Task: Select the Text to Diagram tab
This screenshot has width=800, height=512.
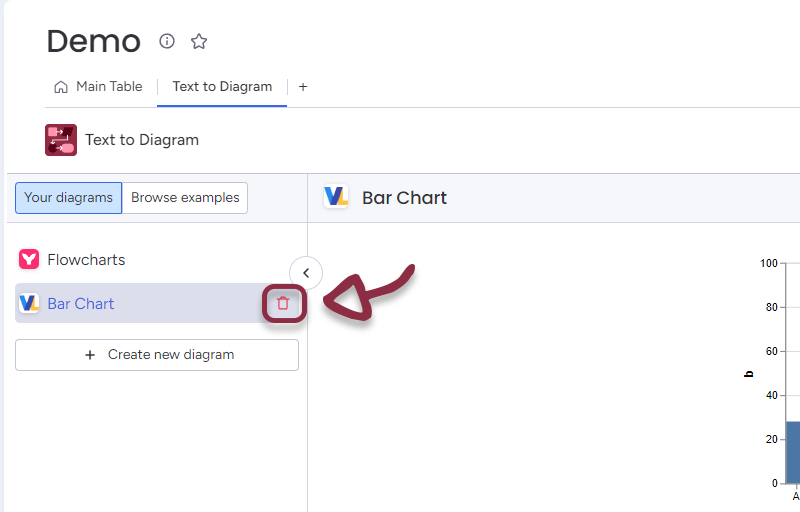Action: click(x=222, y=87)
